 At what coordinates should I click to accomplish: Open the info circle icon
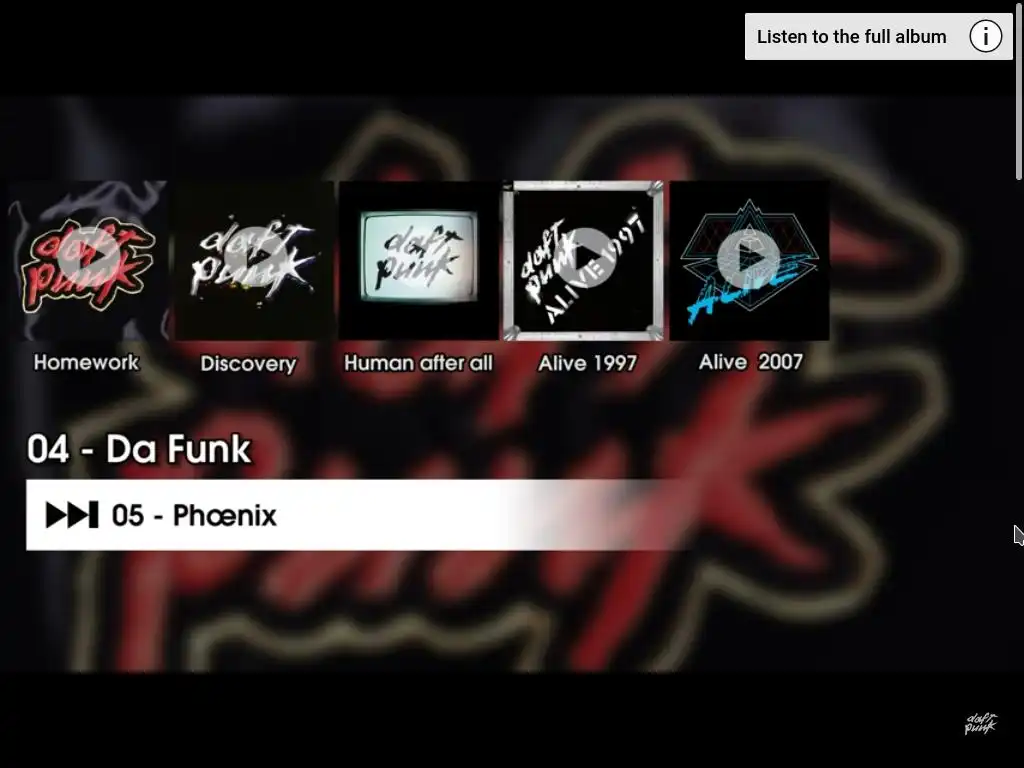[985, 36]
